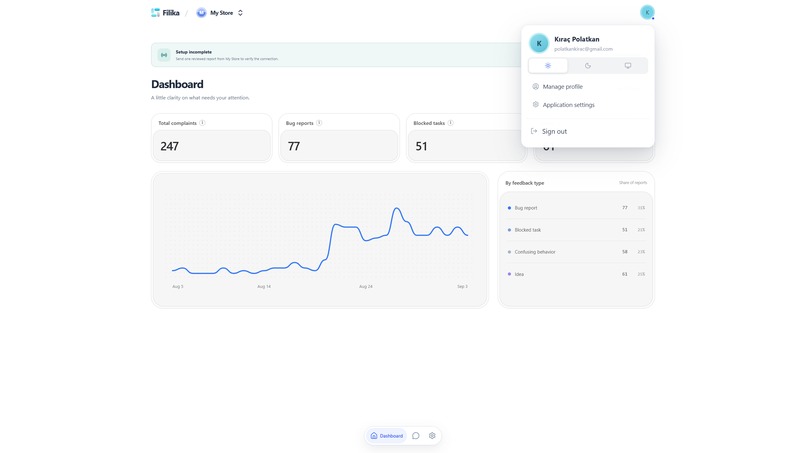Show info for Total complaints

tap(203, 123)
